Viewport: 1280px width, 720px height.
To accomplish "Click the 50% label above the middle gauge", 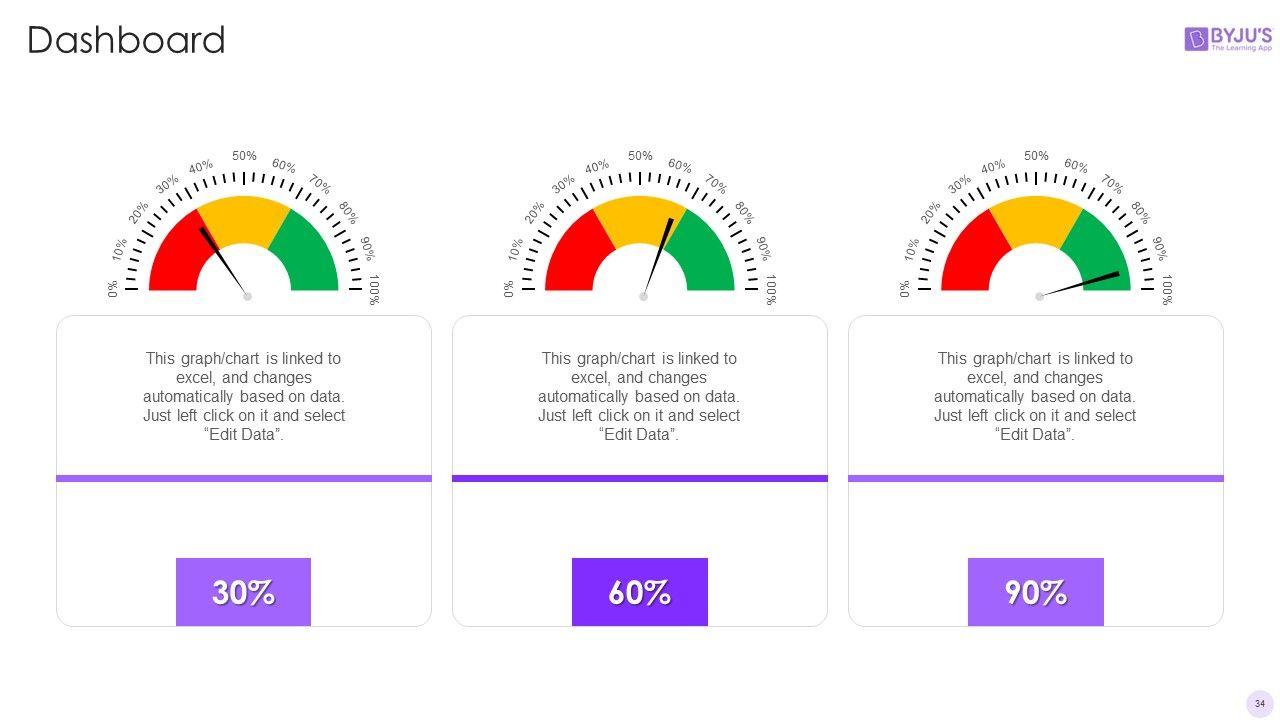I will (640, 156).
